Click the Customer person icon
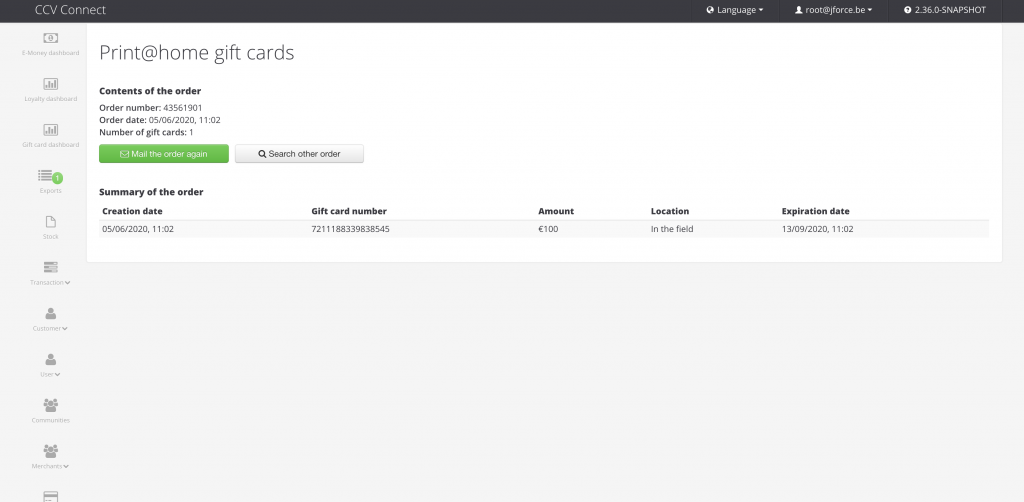 tap(50, 313)
